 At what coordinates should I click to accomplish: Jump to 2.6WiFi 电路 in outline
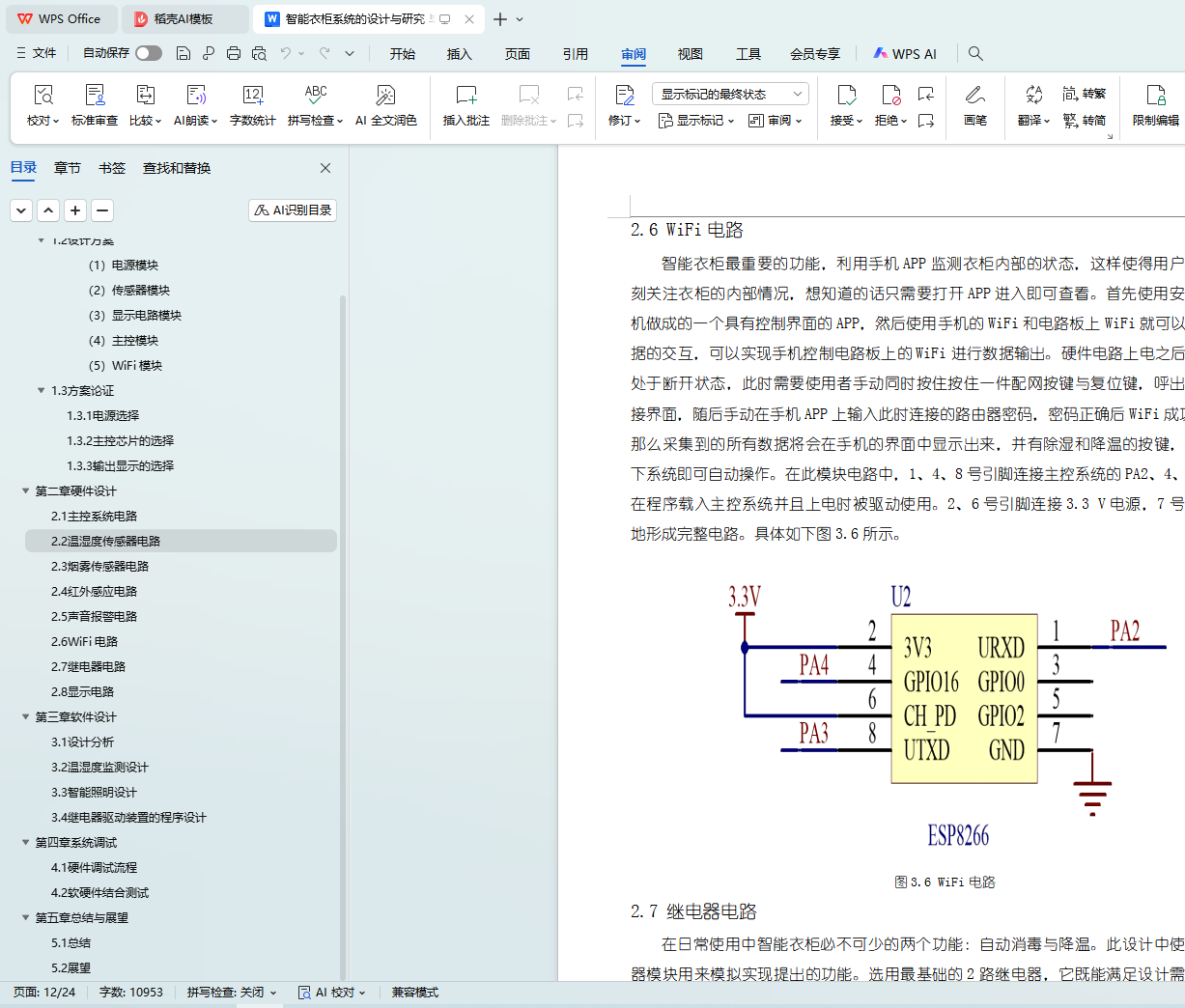point(85,642)
